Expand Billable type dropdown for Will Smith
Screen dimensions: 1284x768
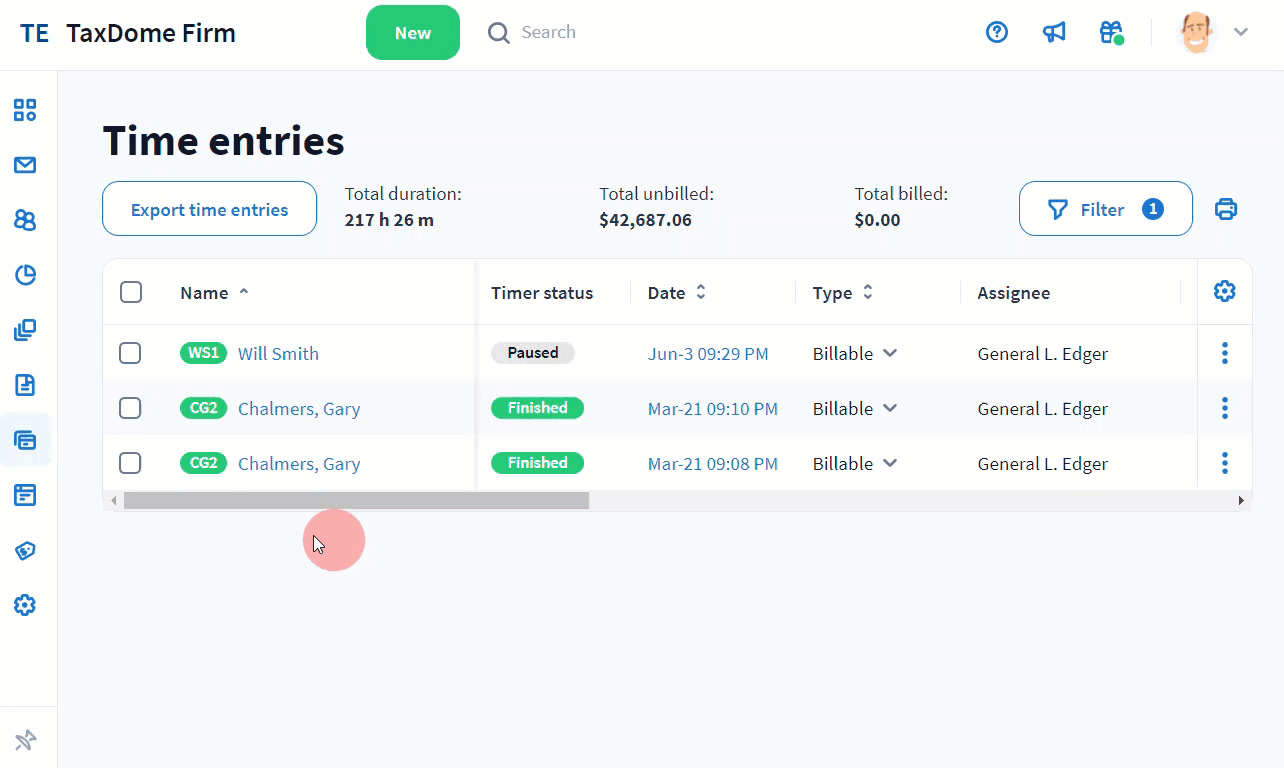pyautogui.click(x=889, y=353)
